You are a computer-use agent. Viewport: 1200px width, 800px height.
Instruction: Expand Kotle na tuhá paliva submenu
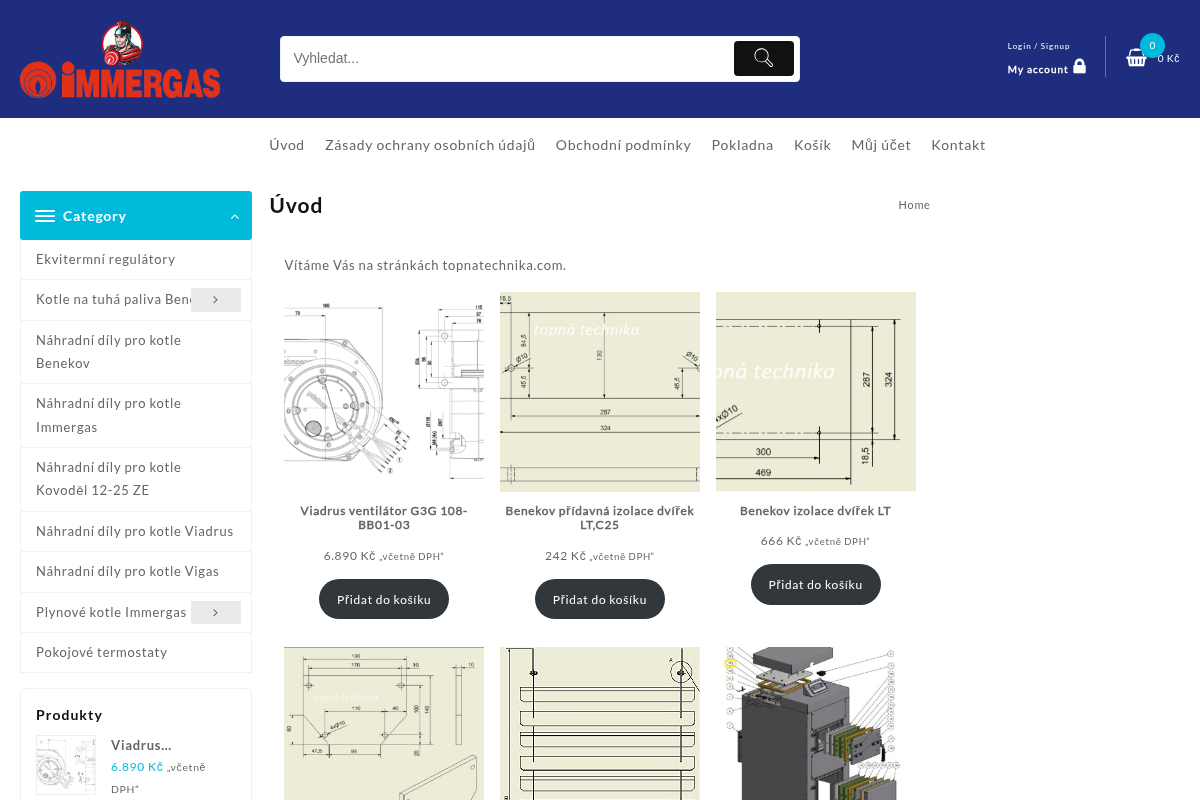pos(216,300)
